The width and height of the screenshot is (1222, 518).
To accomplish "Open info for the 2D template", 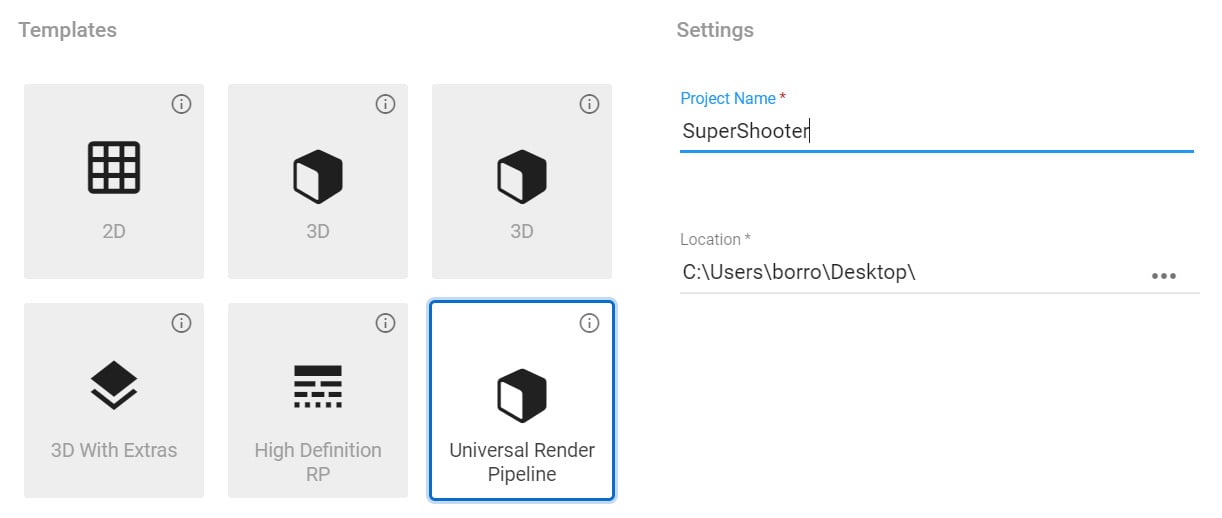I will (x=181, y=104).
